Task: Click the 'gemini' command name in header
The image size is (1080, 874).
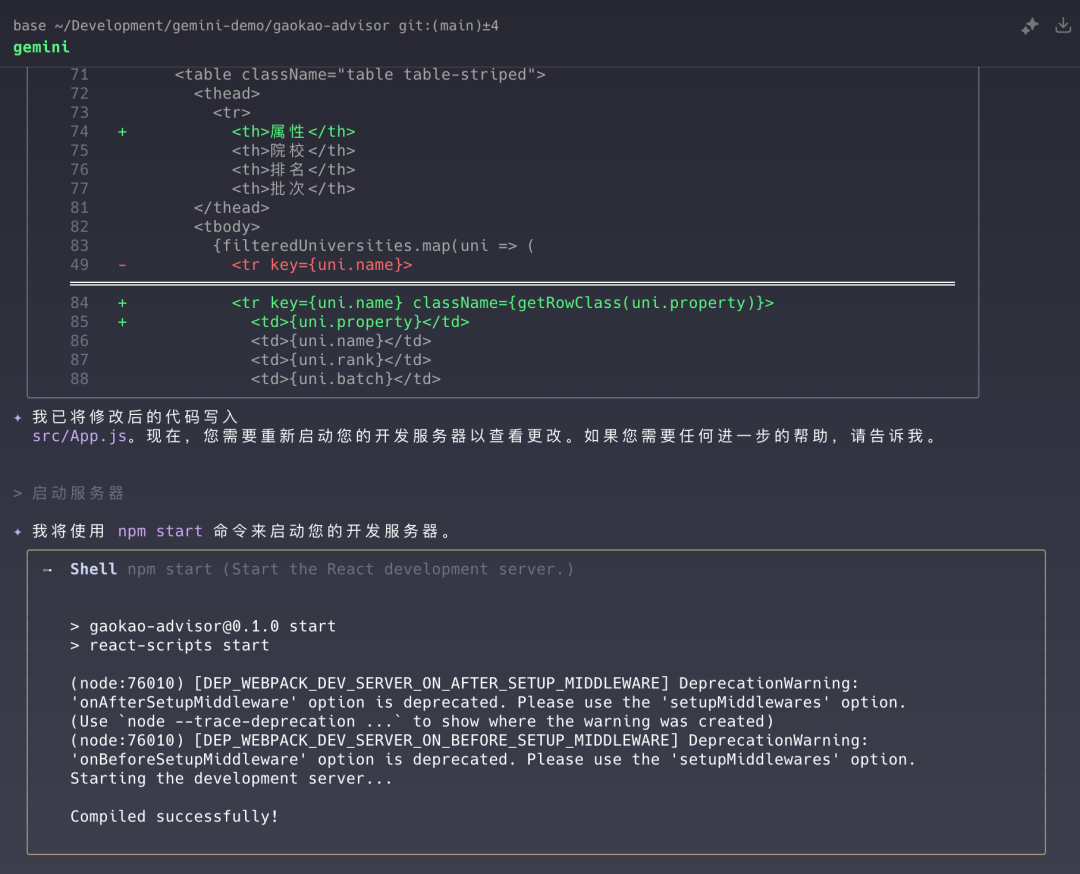Action: tap(41, 48)
